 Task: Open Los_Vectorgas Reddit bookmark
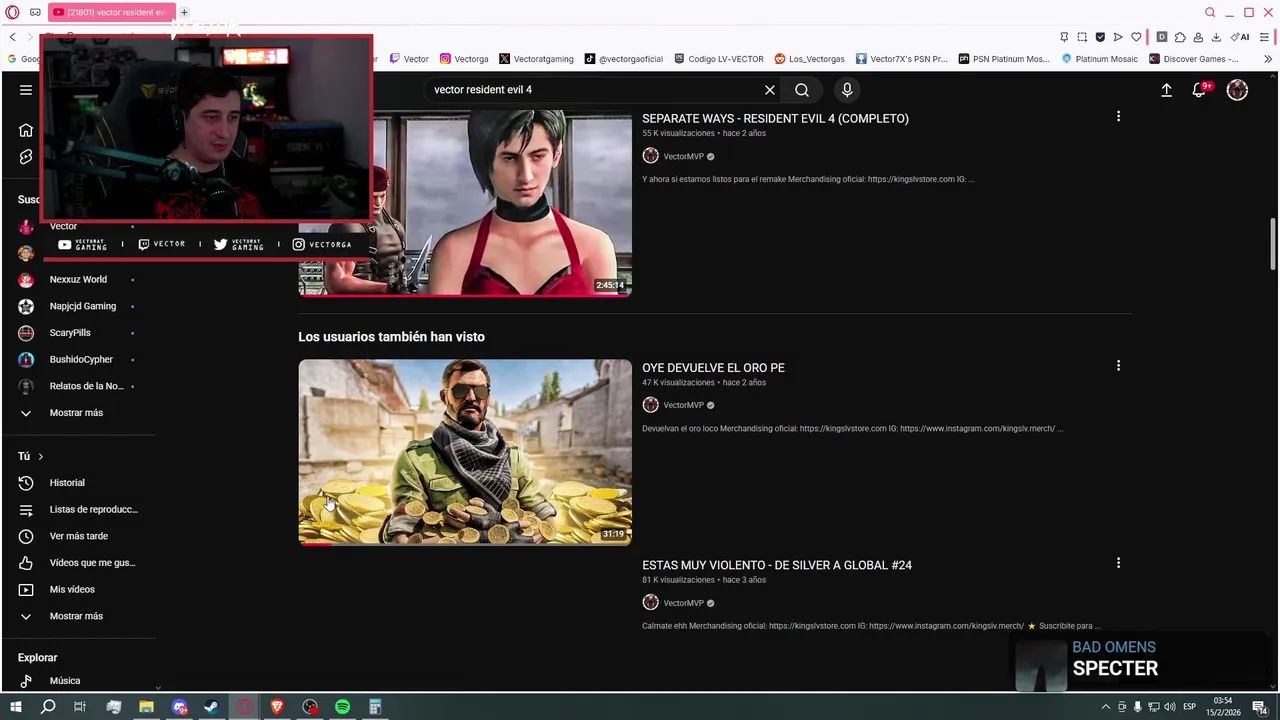(x=810, y=59)
